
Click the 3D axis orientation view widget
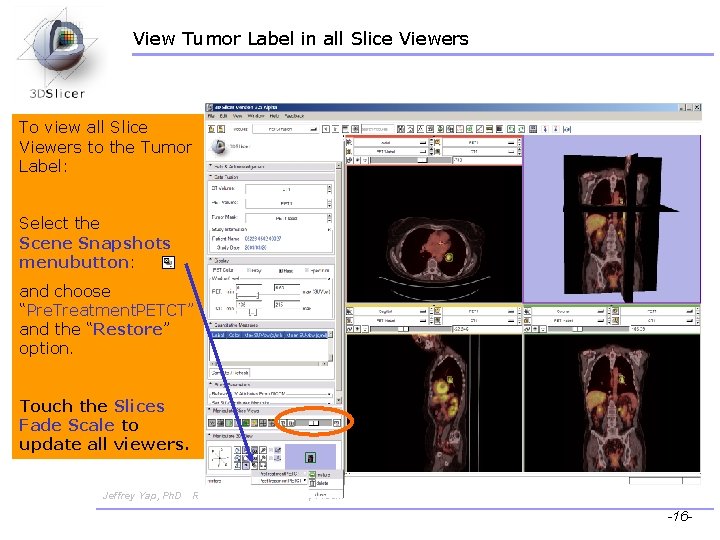click(x=220, y=457)
